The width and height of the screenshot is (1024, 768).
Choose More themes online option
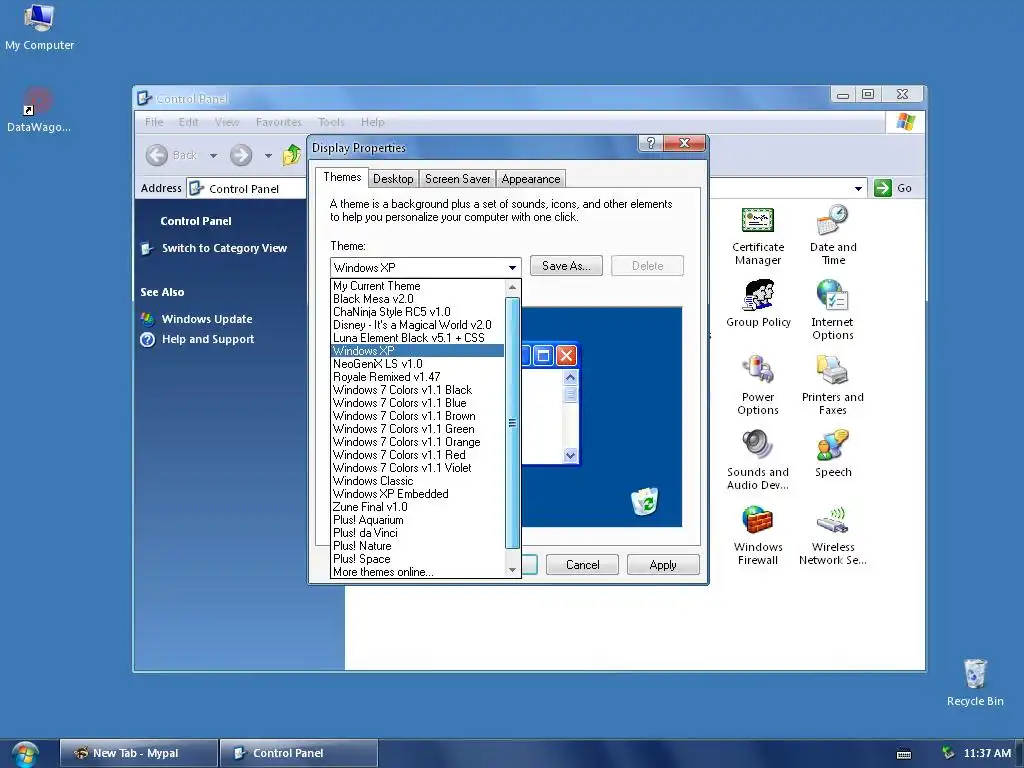click(x=417, y=572)
